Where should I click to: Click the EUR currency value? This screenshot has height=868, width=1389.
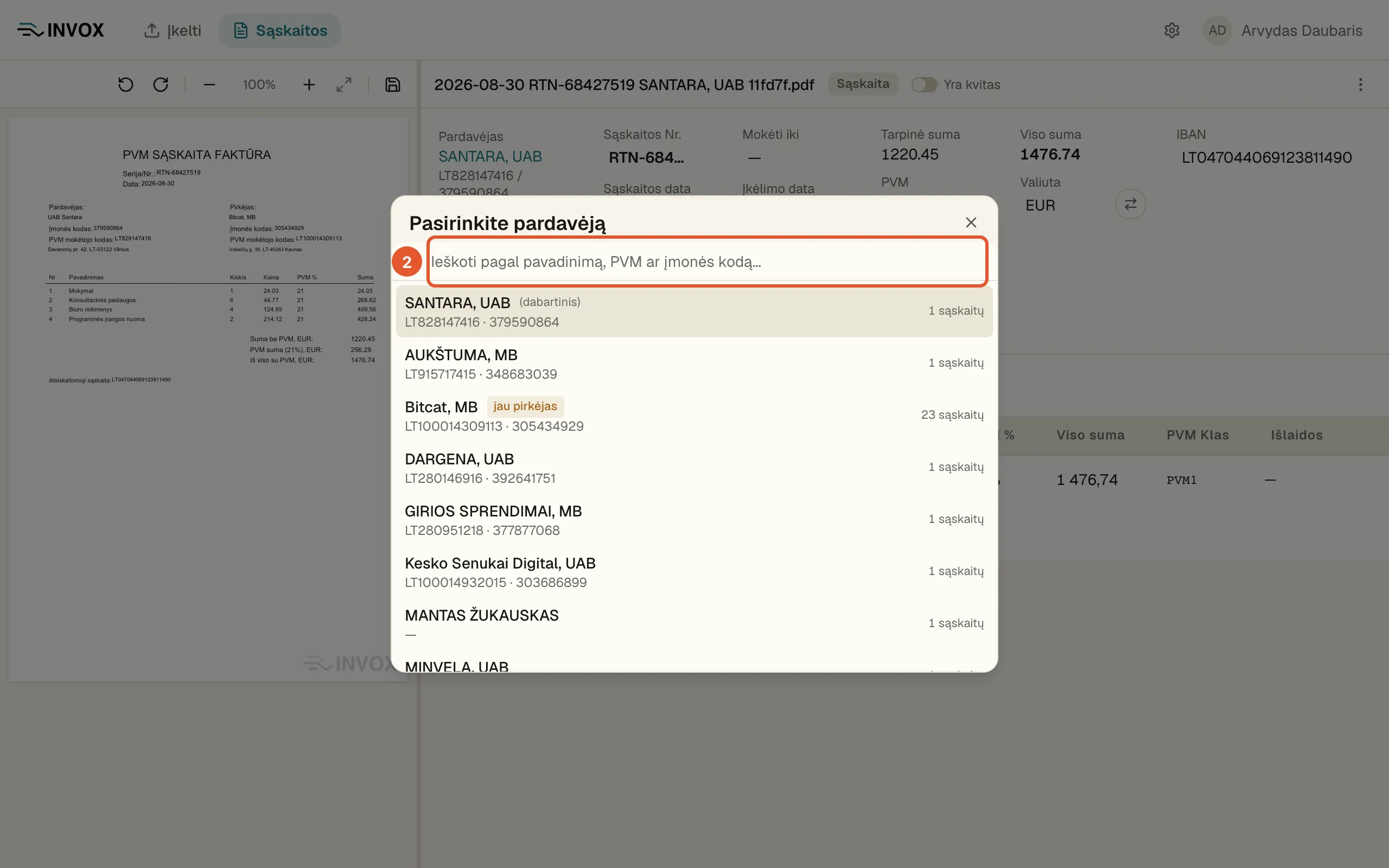click(x=1040, y=205)
